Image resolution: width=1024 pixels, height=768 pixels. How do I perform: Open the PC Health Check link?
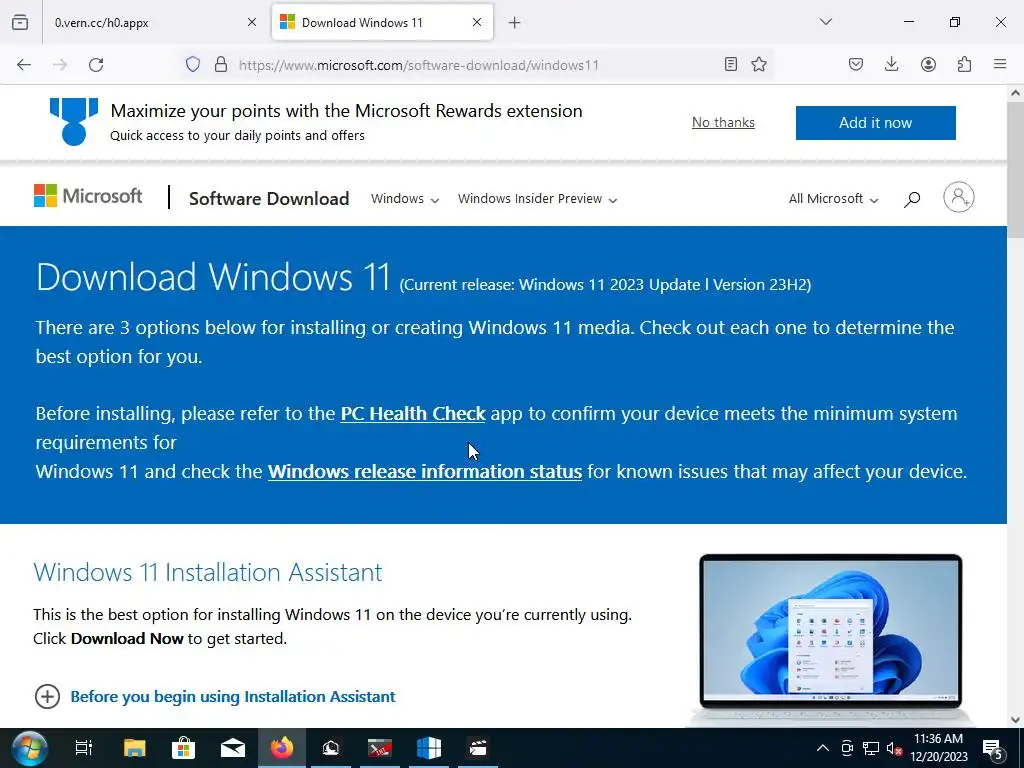point(413,413)
